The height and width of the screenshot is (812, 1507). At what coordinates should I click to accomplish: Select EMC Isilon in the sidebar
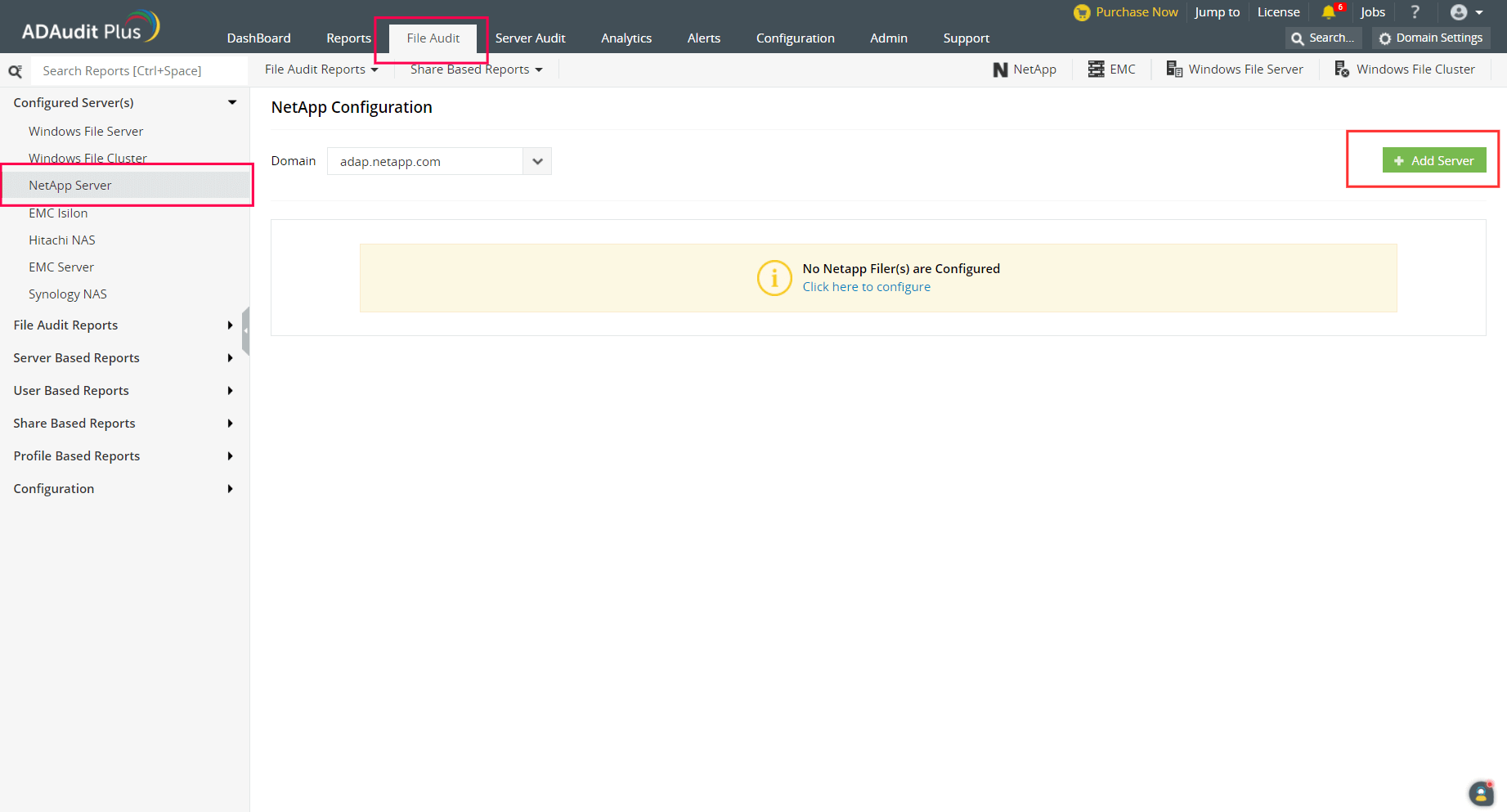pos(58,213)
